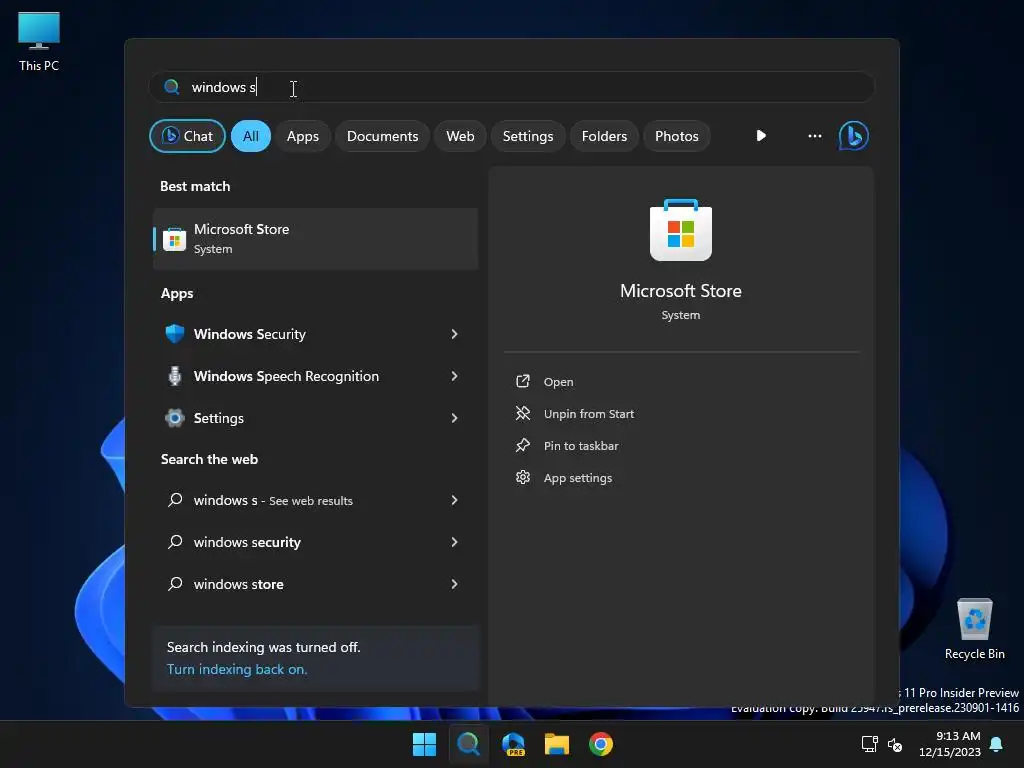1024x768 pixels.
Task: Click Open in the preview pane
Action: click(x=558, y=381)
